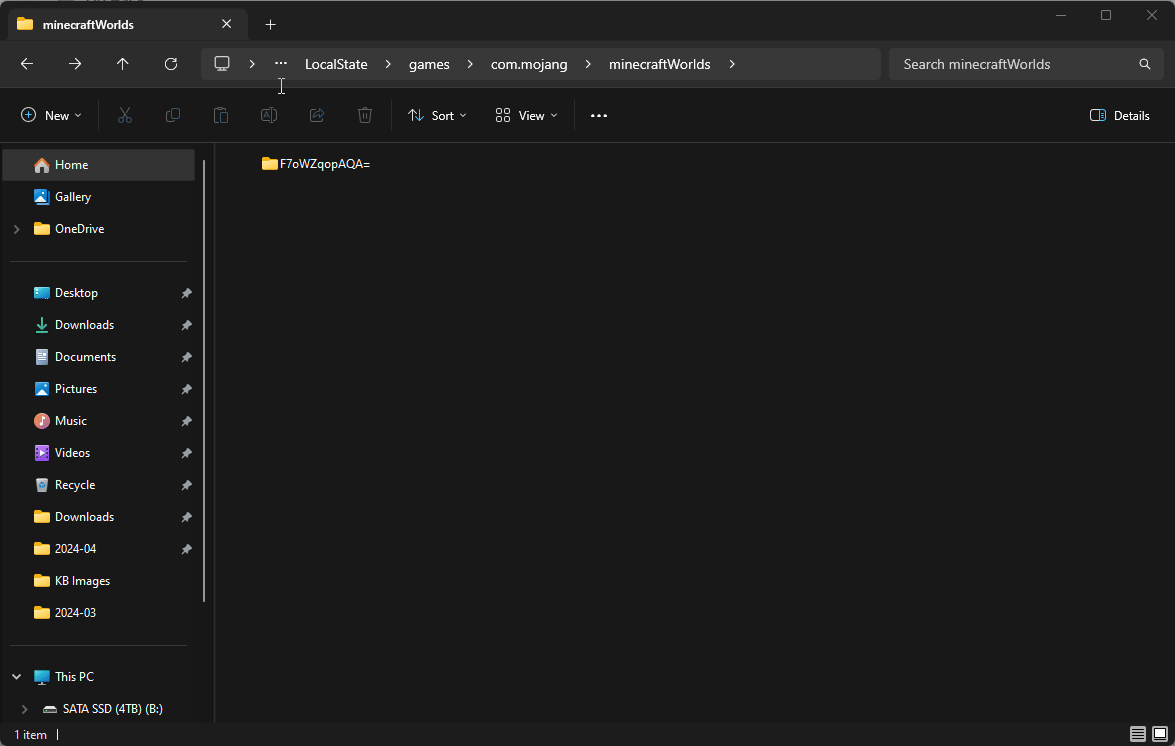Toggle the Details pane
The width and height of the screenshot is (1175, 746).
coord(1120,116)
